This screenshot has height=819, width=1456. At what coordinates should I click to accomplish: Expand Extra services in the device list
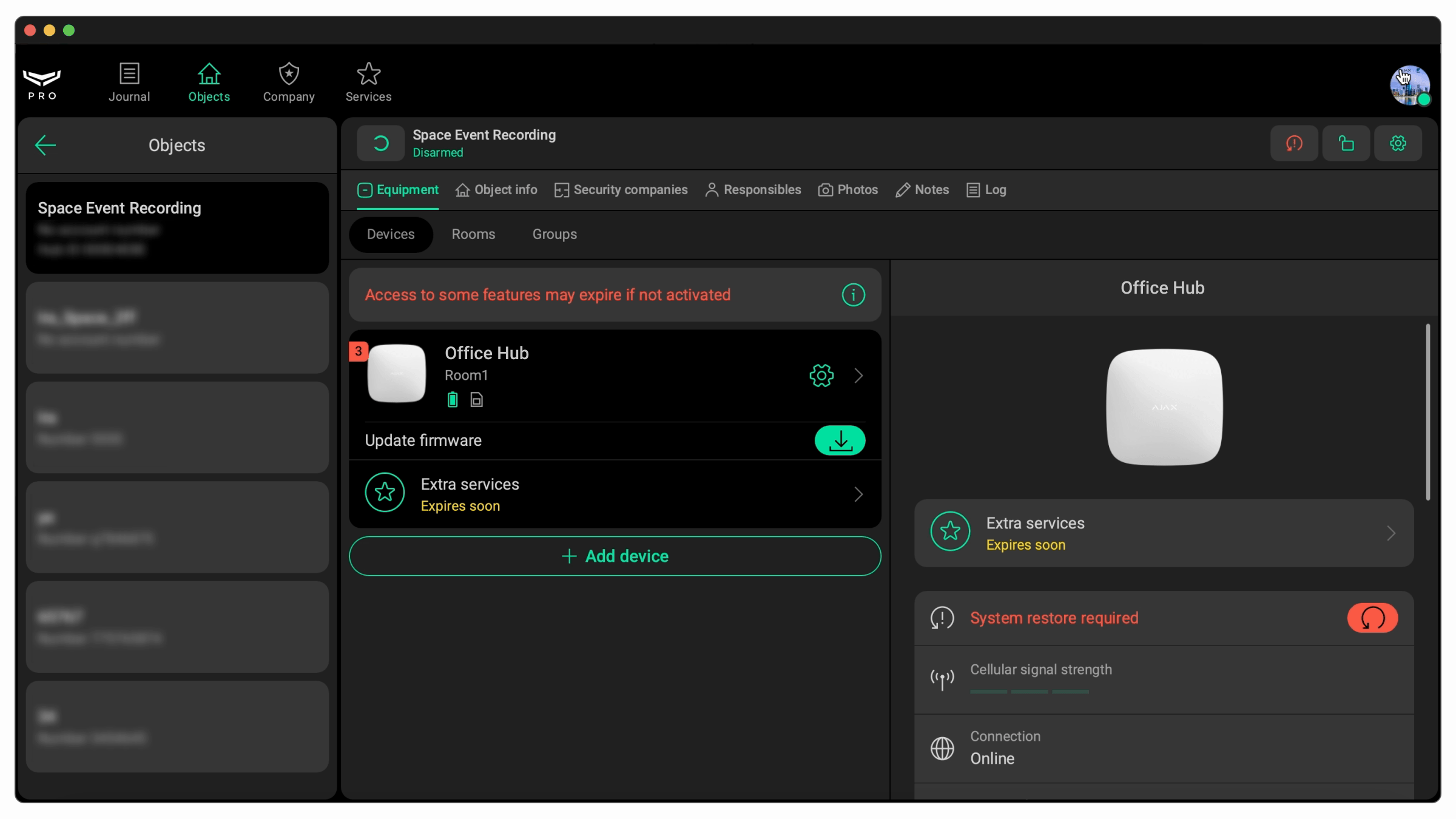click(x=858, y=494)
